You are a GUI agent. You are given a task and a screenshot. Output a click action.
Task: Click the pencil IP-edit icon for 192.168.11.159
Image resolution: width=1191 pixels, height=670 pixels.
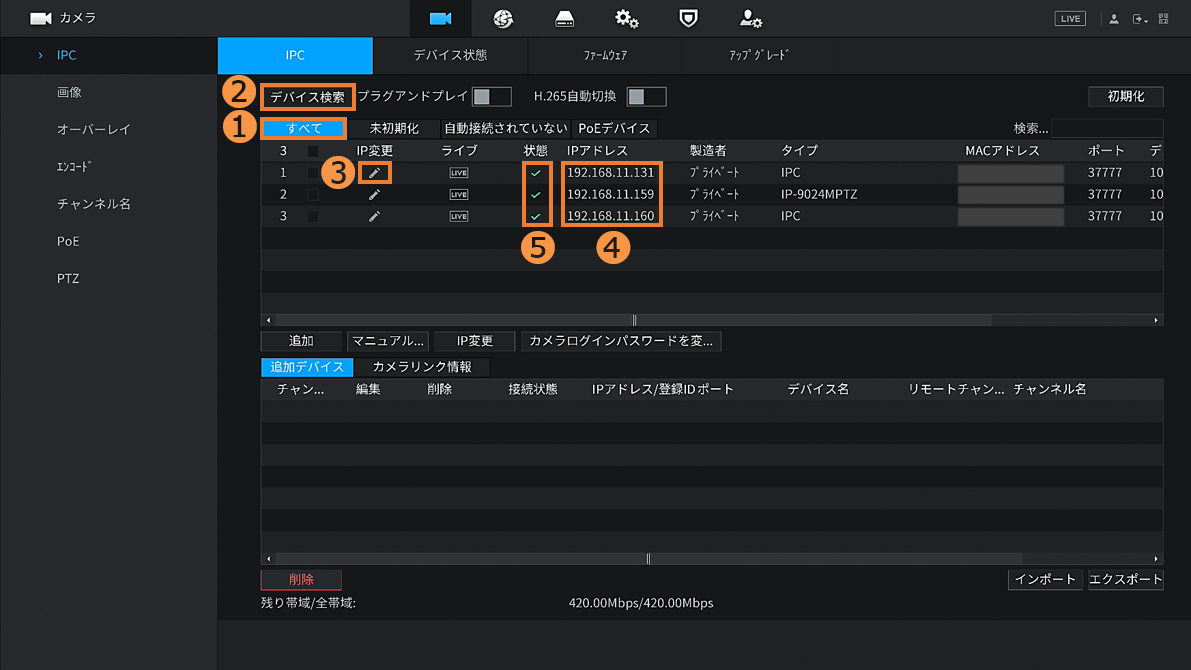point(374,194)
